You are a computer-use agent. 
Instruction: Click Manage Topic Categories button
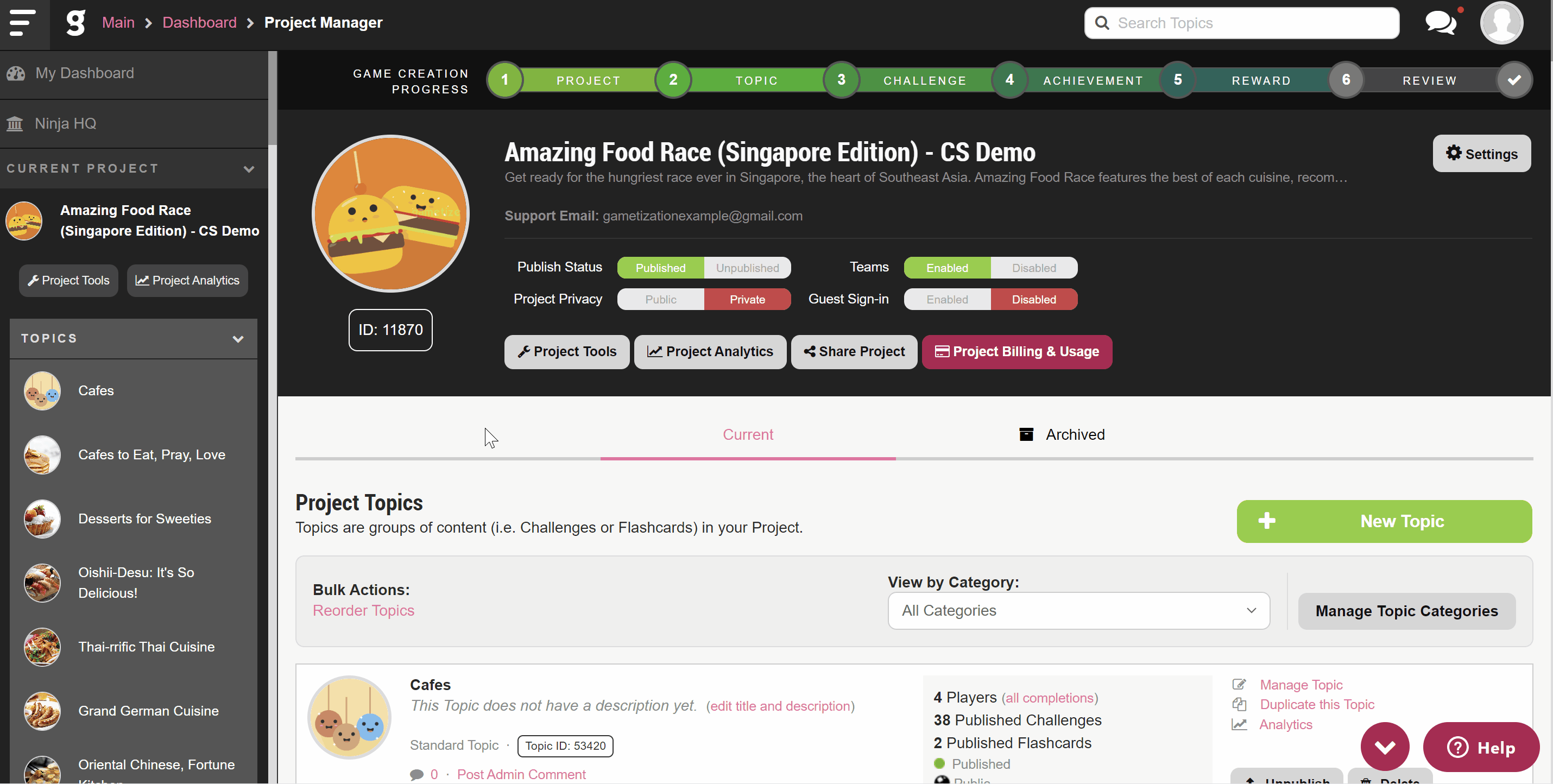(x=1406, y=611)
